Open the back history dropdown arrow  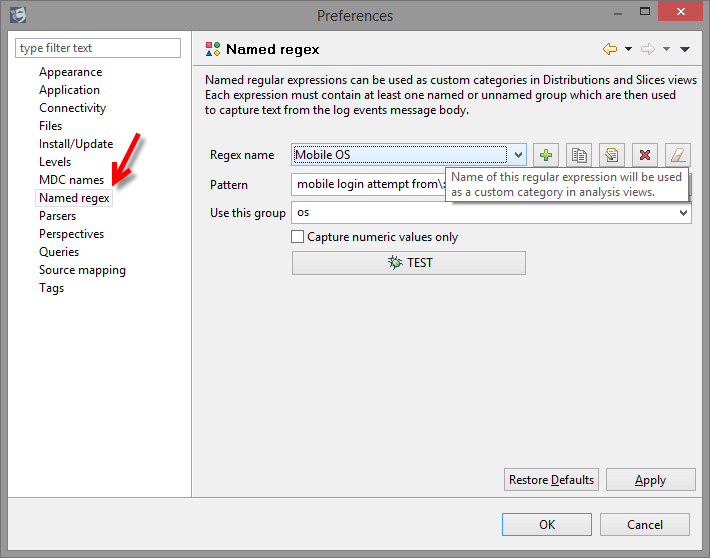(628, 49)
